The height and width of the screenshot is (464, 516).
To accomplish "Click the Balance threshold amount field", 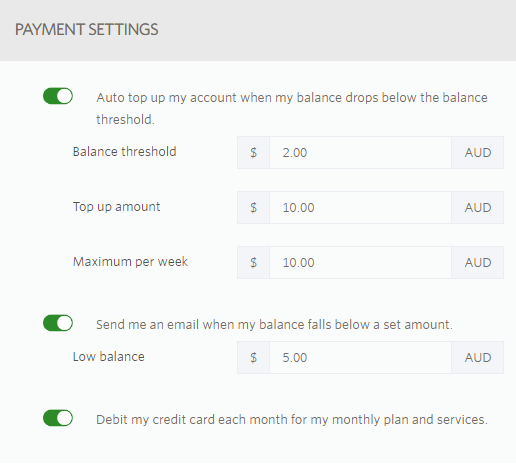I will tap(360, 152).
